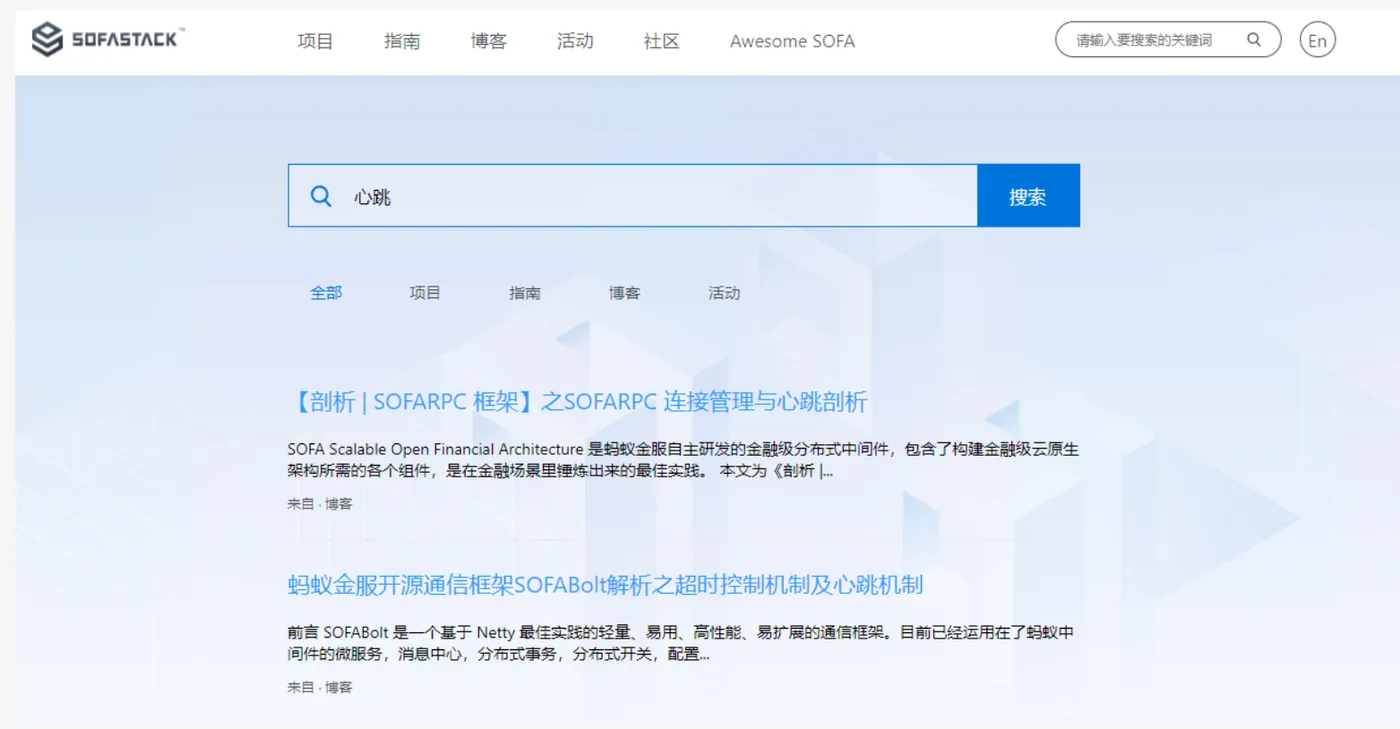Screen dimensions: 1400x729
Task: Open the SOFARPC 连接管理与心跳剖析 article
Action: click(x=578, y=402)
